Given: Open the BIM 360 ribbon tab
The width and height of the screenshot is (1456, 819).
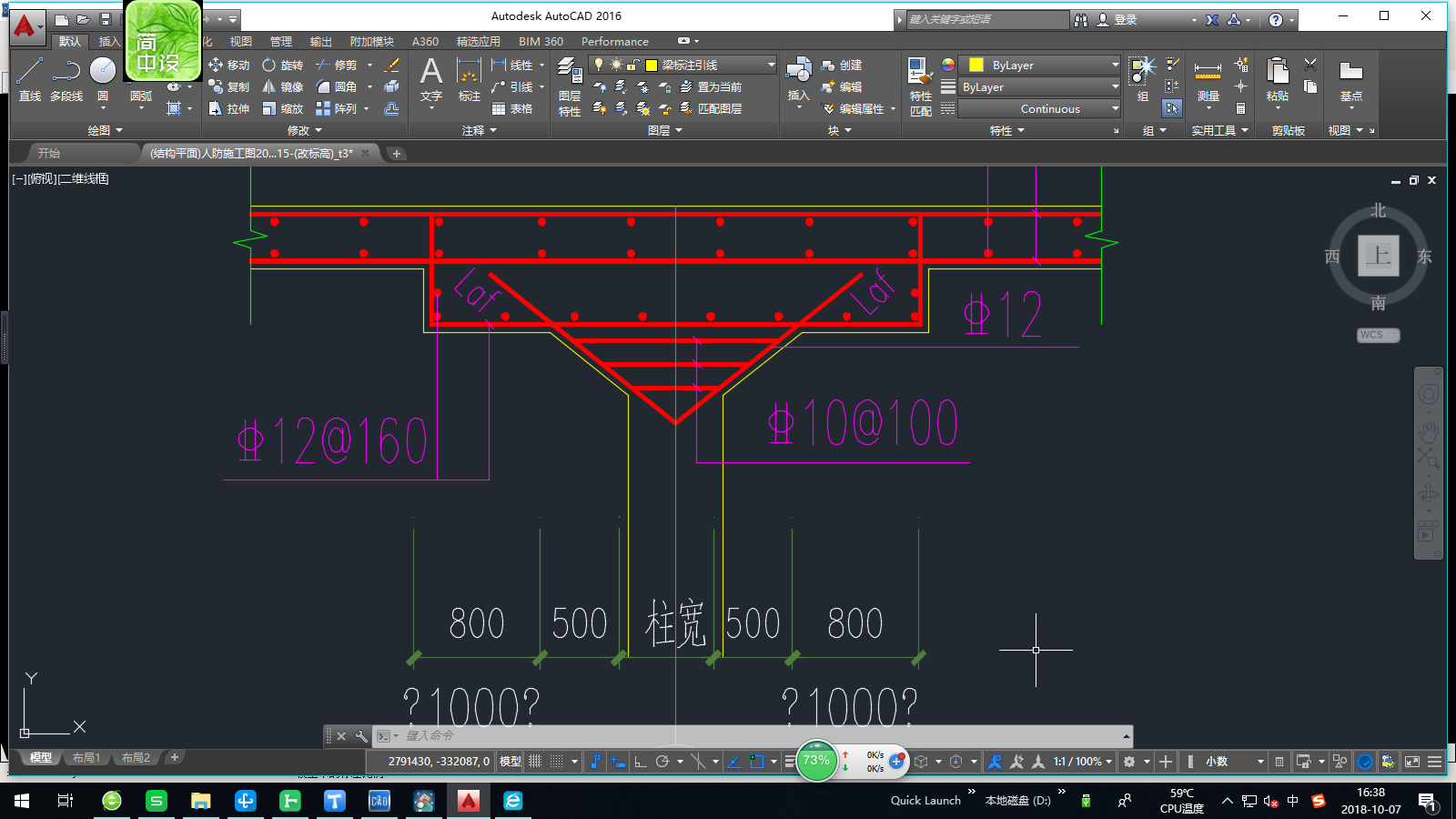Looking at the screenshot, I should 541,41.
